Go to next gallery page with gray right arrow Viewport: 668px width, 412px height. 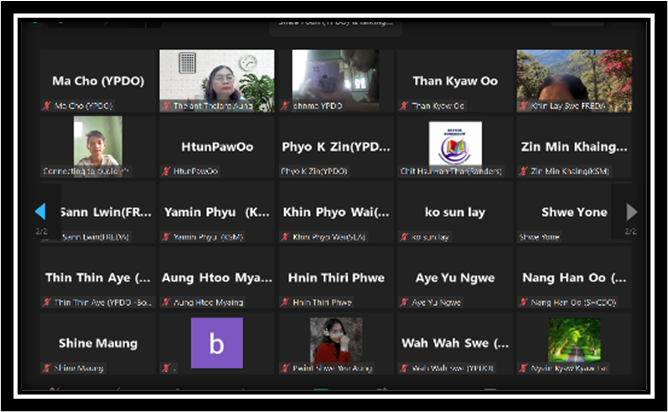tap(632, 212)
